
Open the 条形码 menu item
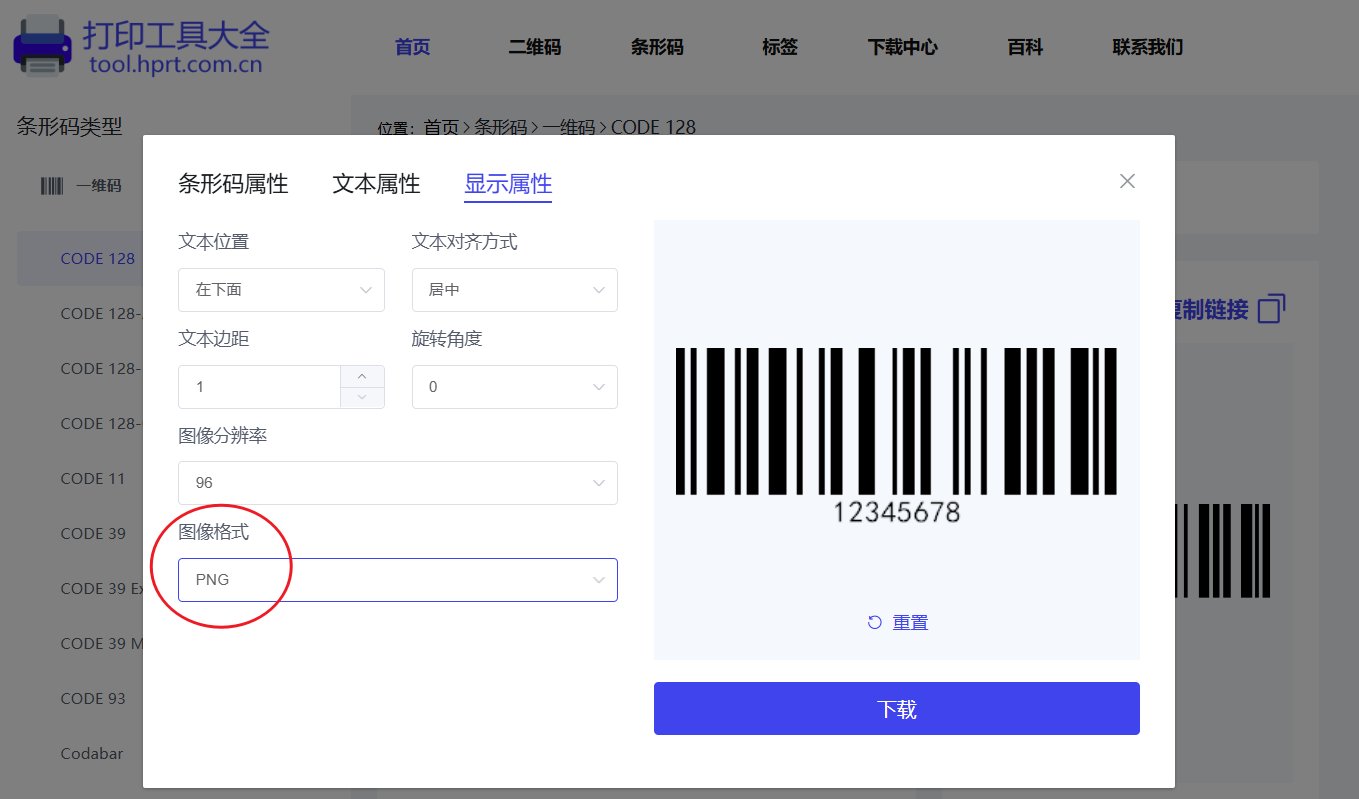click(657, 47)
